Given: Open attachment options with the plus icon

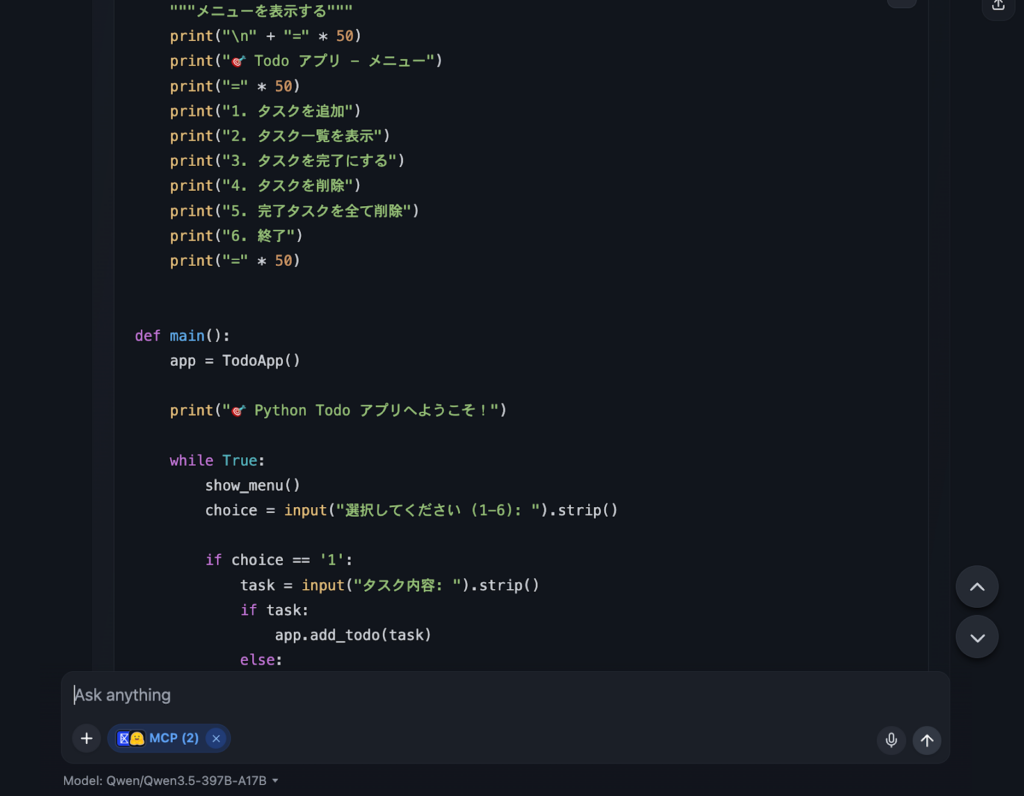Looking at the screenshot, I should (86, 738).
